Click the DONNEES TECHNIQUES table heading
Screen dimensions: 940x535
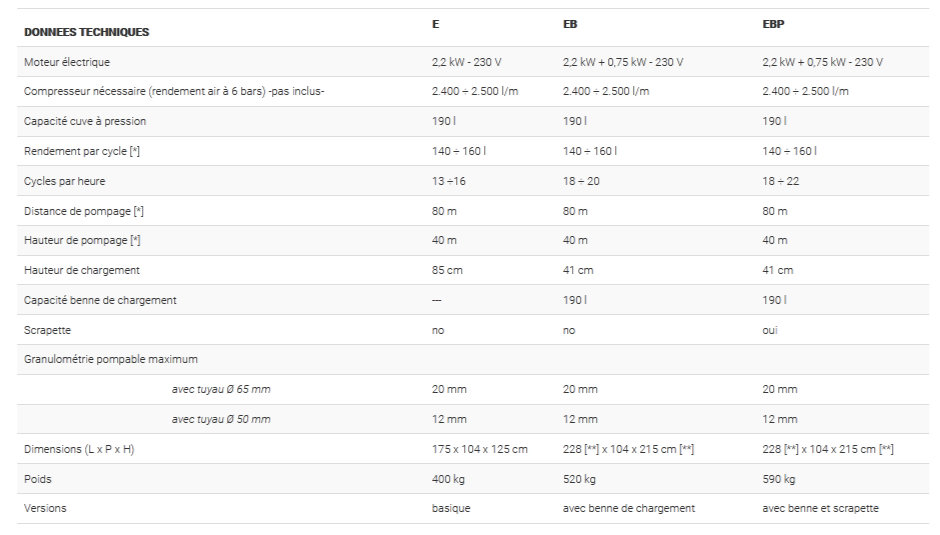(86, 32)
